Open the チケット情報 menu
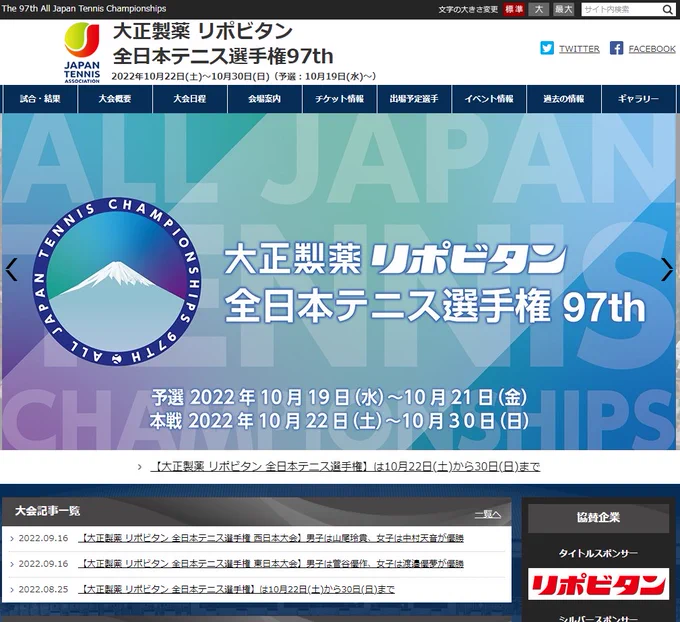Screen dimensions: 680x622 [x=340, y=99]
